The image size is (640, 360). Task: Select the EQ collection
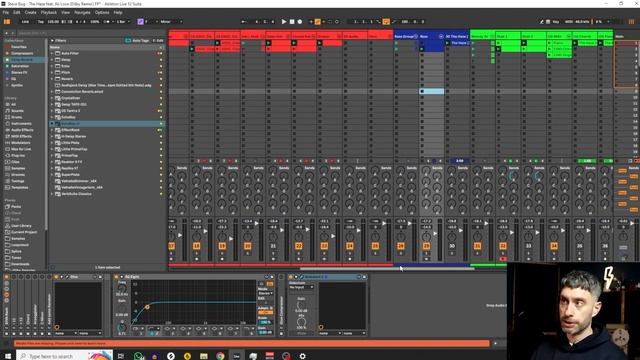point(14,79)
